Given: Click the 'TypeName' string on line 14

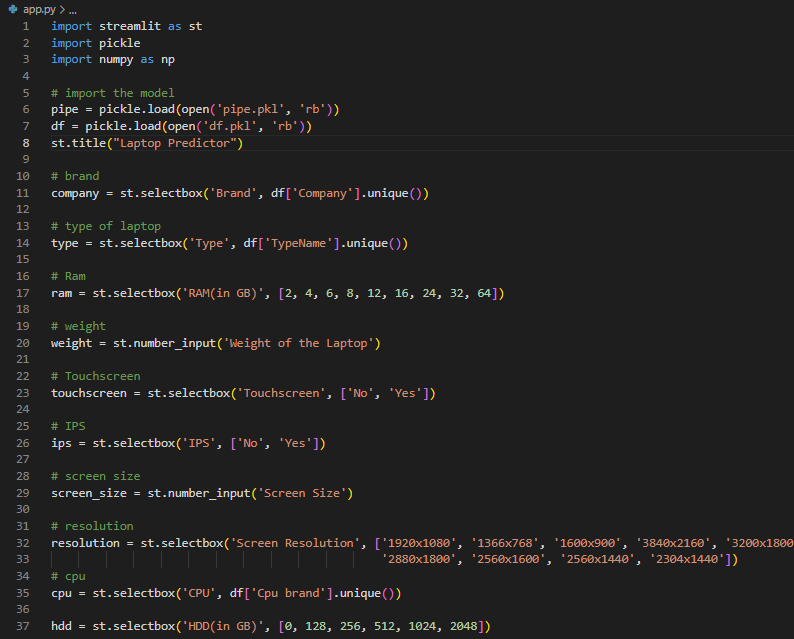Looking at the screenshot, I should click(x=298, y=244).
